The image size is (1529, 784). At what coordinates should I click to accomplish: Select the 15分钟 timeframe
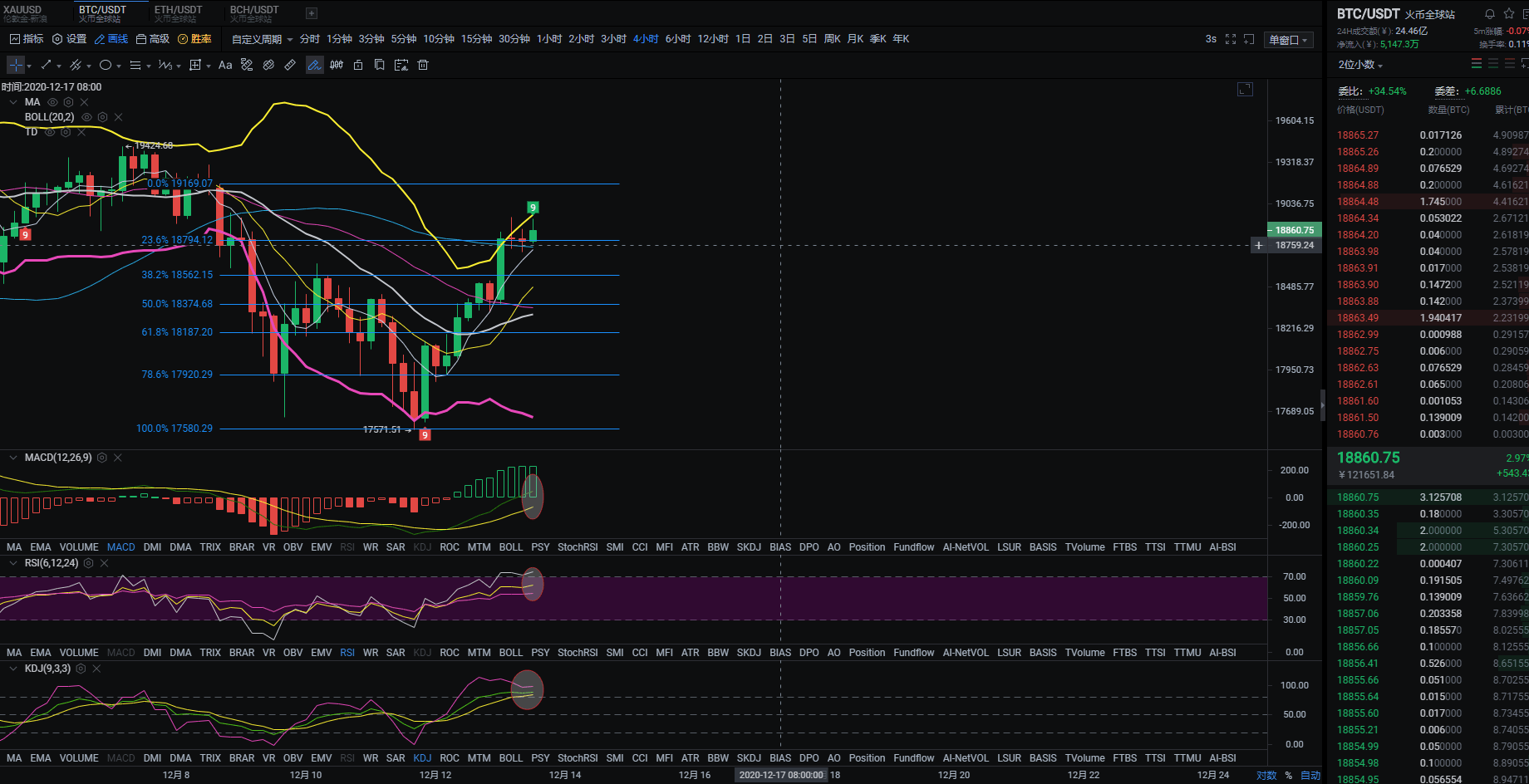476,39
